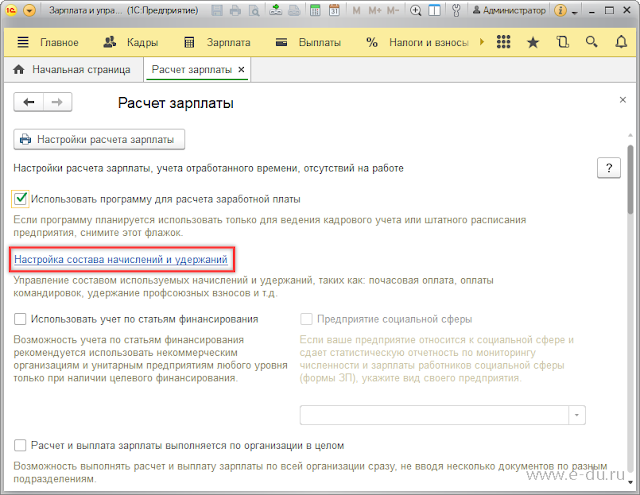Click the percent icon for Налоги
The image size is (640, 495).
(371, 42)
